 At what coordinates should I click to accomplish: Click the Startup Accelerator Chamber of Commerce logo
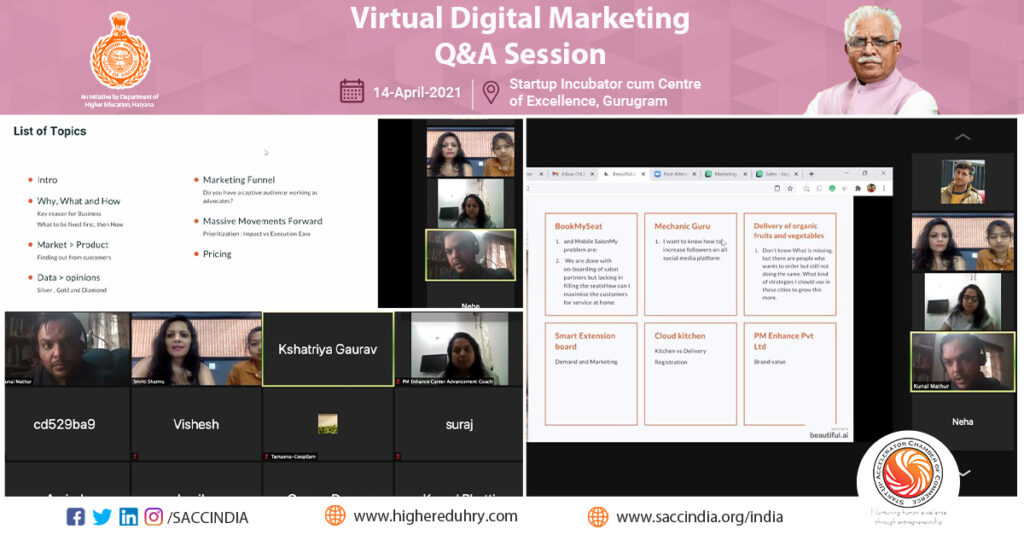[x=908, y=473]
